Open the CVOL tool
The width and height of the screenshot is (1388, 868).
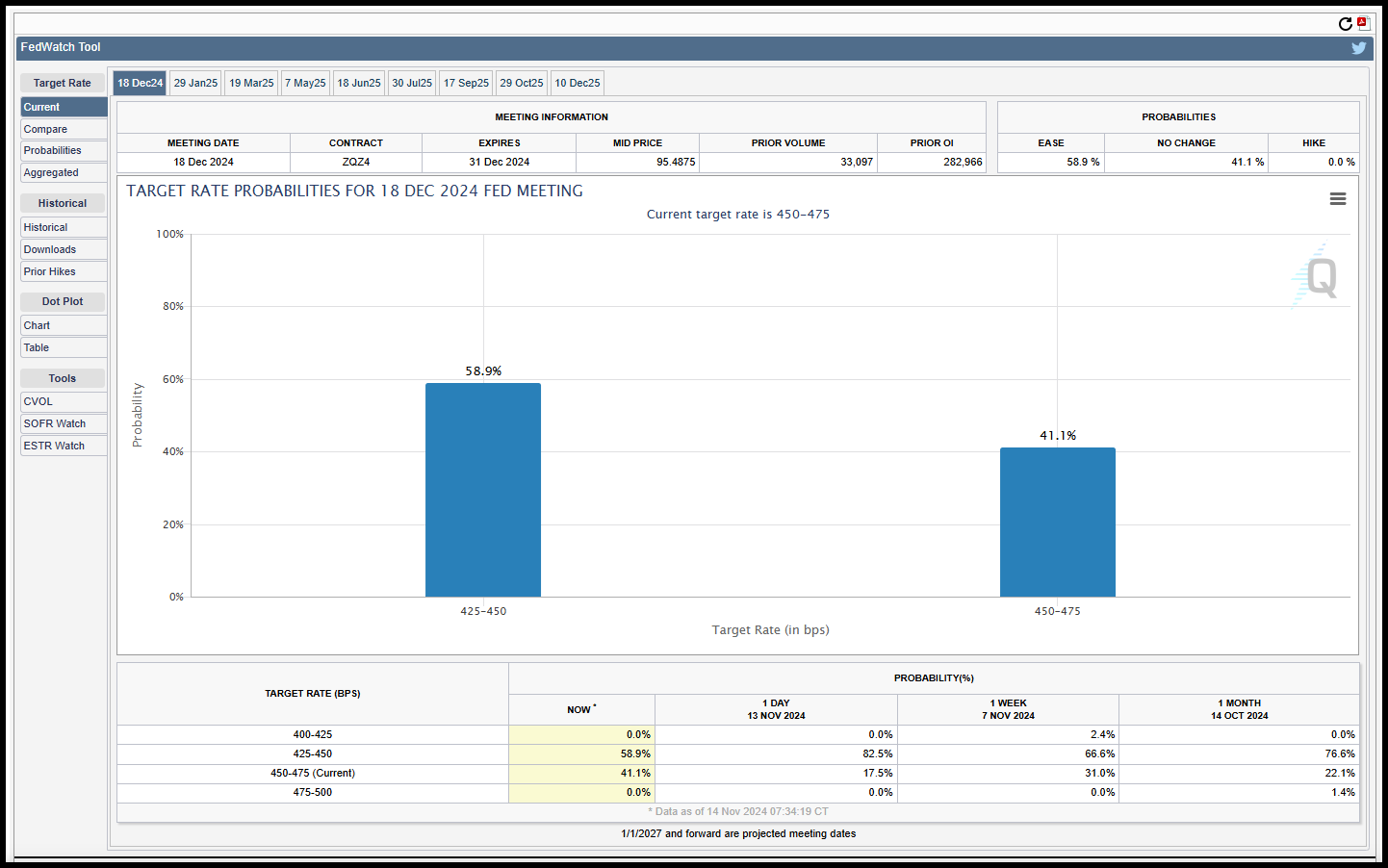64,401
